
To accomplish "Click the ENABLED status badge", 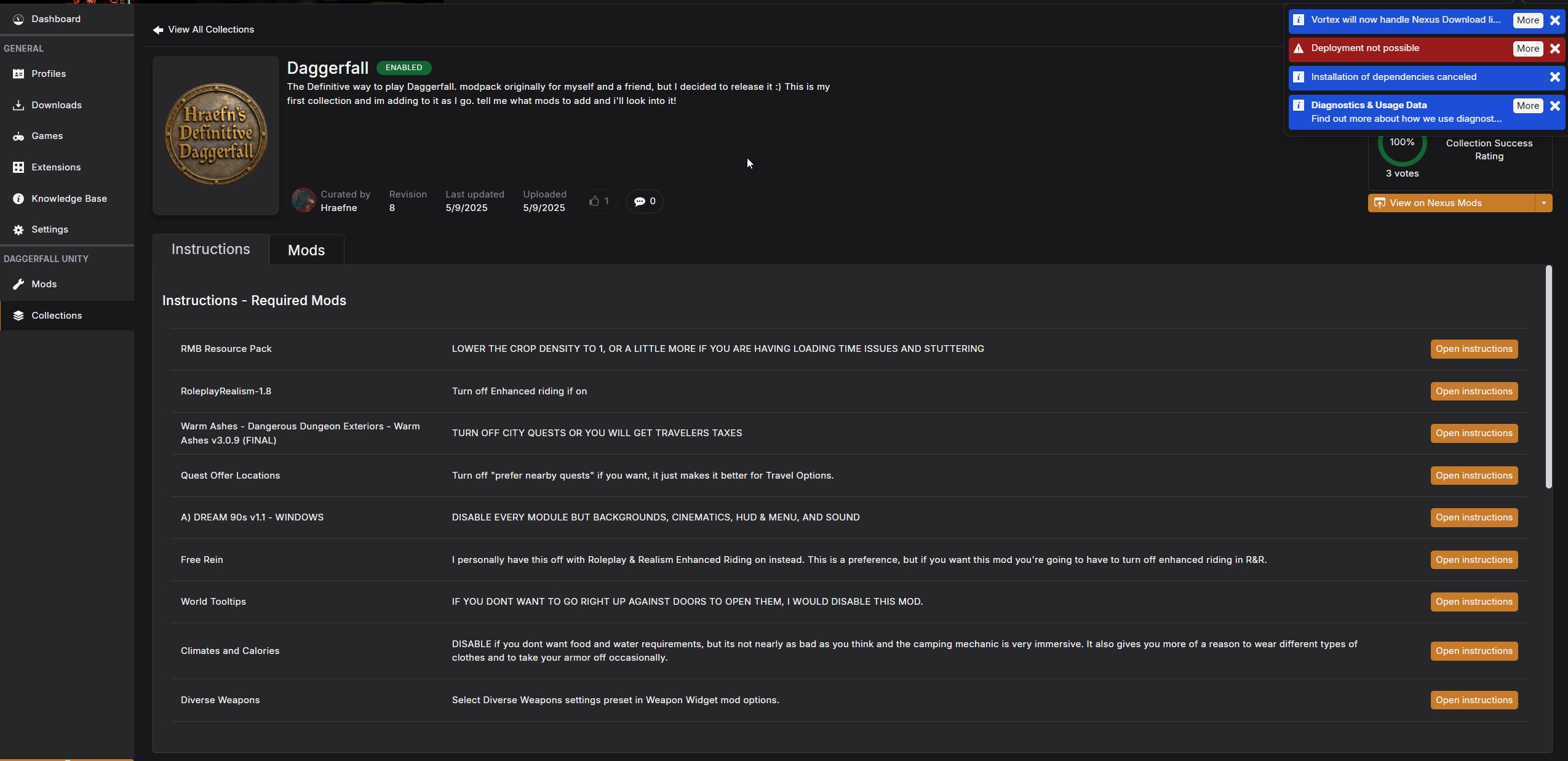I will [404, 68].
